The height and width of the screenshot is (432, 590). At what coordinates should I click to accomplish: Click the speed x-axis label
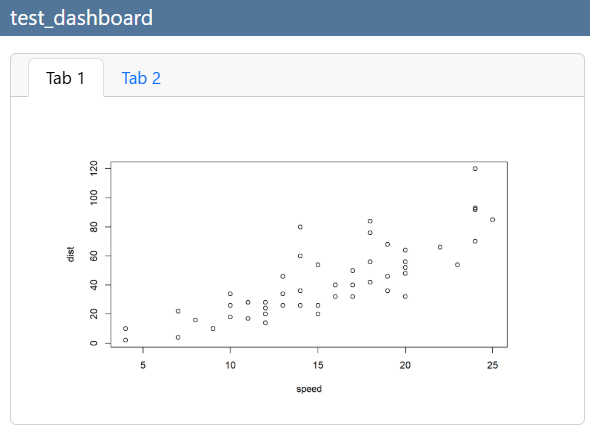coord(309,389)
